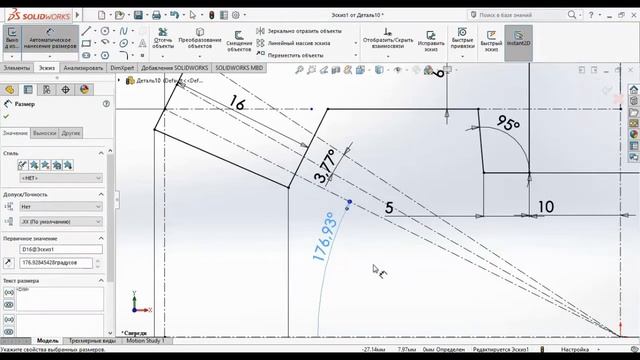This screenshot has width=640, height=360.
Task: Select the Circle sketch tool
Action: tap(105, 31)
